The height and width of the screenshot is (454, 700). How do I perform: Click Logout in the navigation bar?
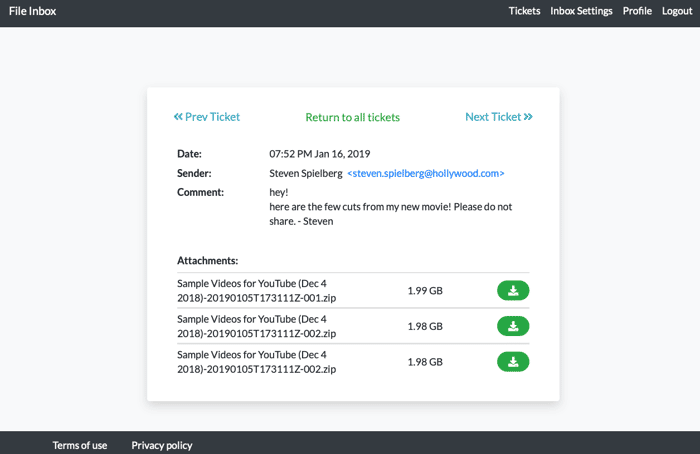coord(677,11)
